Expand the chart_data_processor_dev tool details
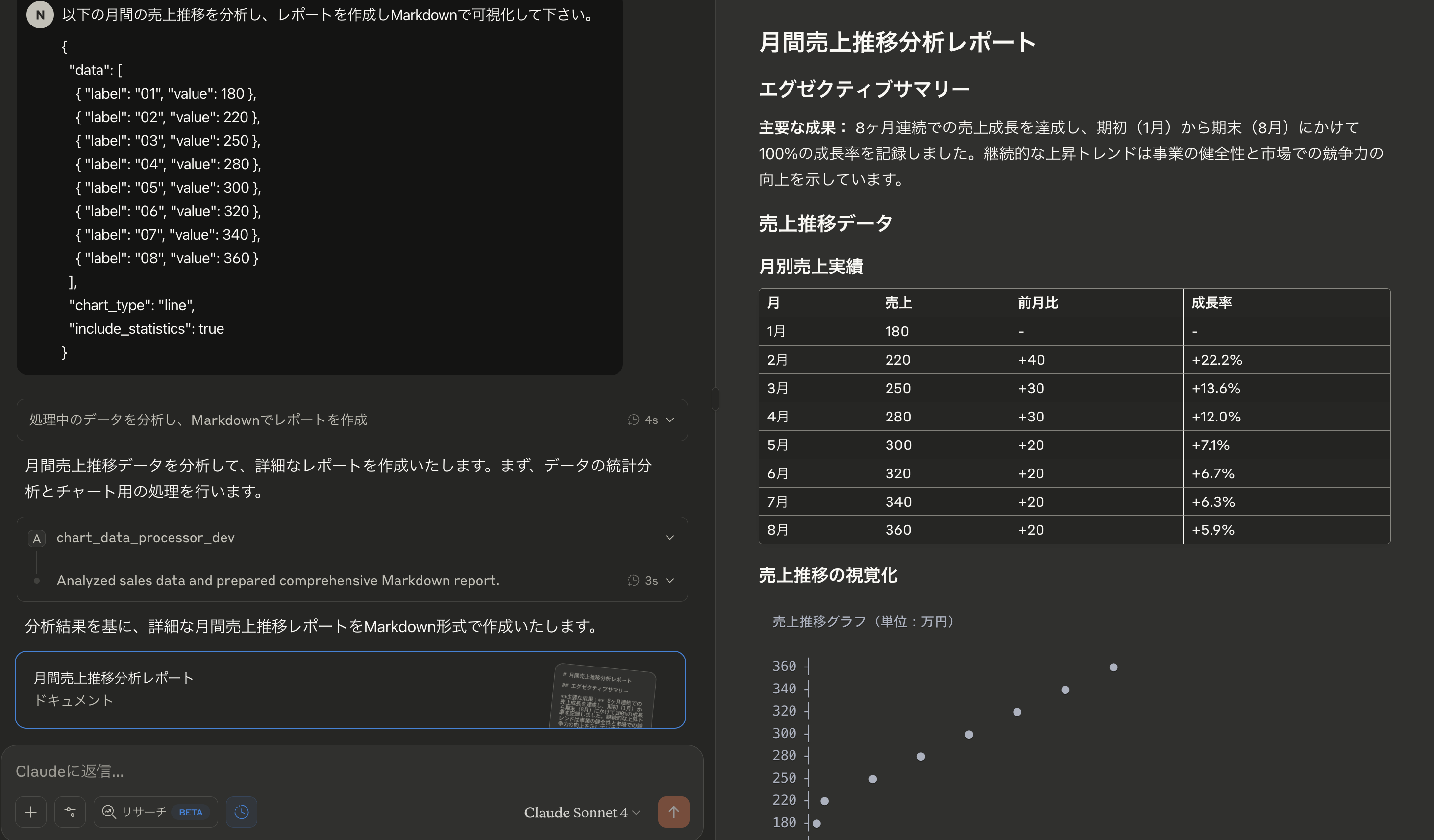The height and width of the screenshot is (840, 1434). click(670, 537)
